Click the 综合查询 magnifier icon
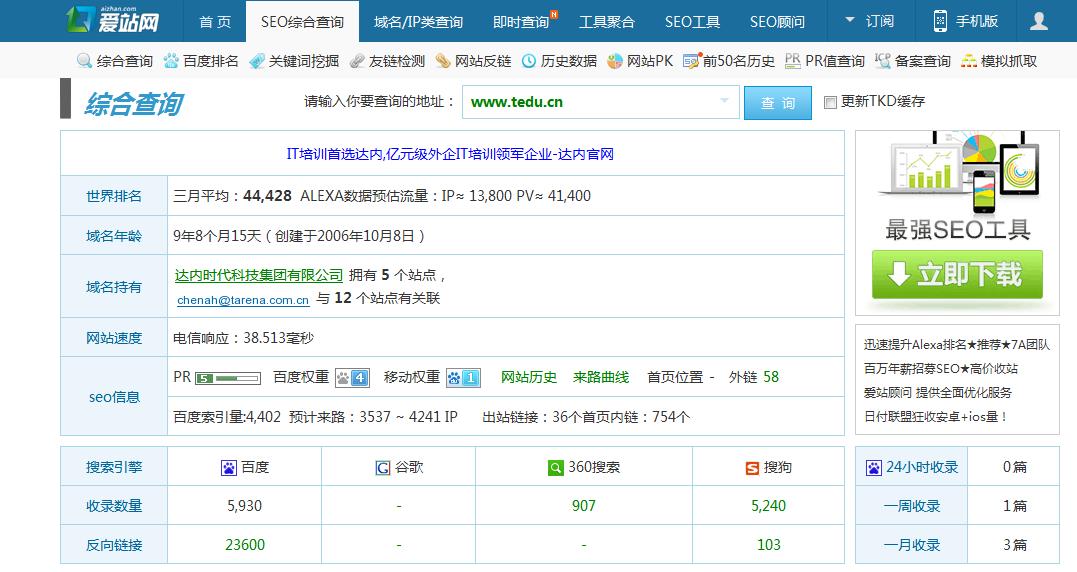Screen dimensions: 1077x572 click(84, 61)
